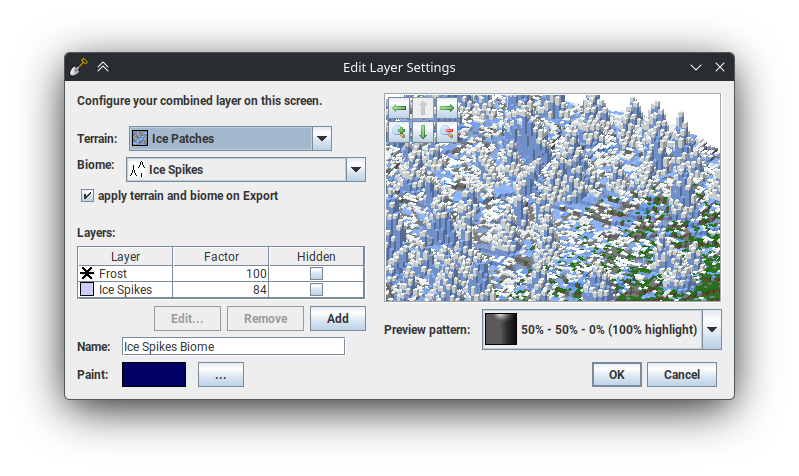Open paint chooser with the ... button
This screenshot has height=476, width=799.
coord(221,375)
